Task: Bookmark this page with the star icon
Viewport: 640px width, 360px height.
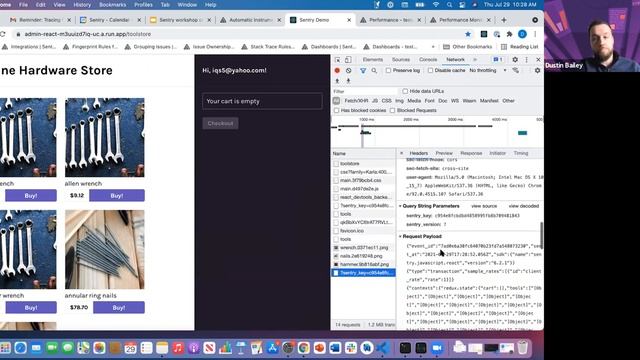Action: (x=468, y=34)
